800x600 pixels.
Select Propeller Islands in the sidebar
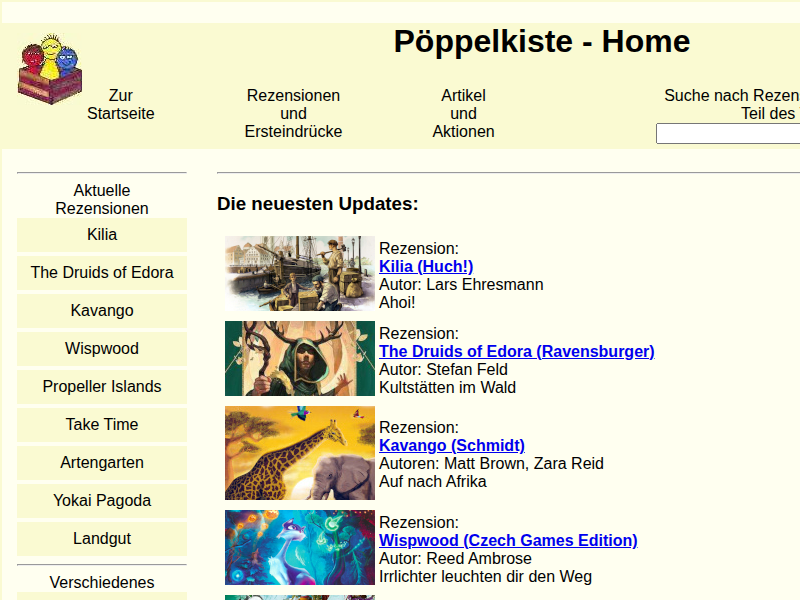[x=102, y=387]
